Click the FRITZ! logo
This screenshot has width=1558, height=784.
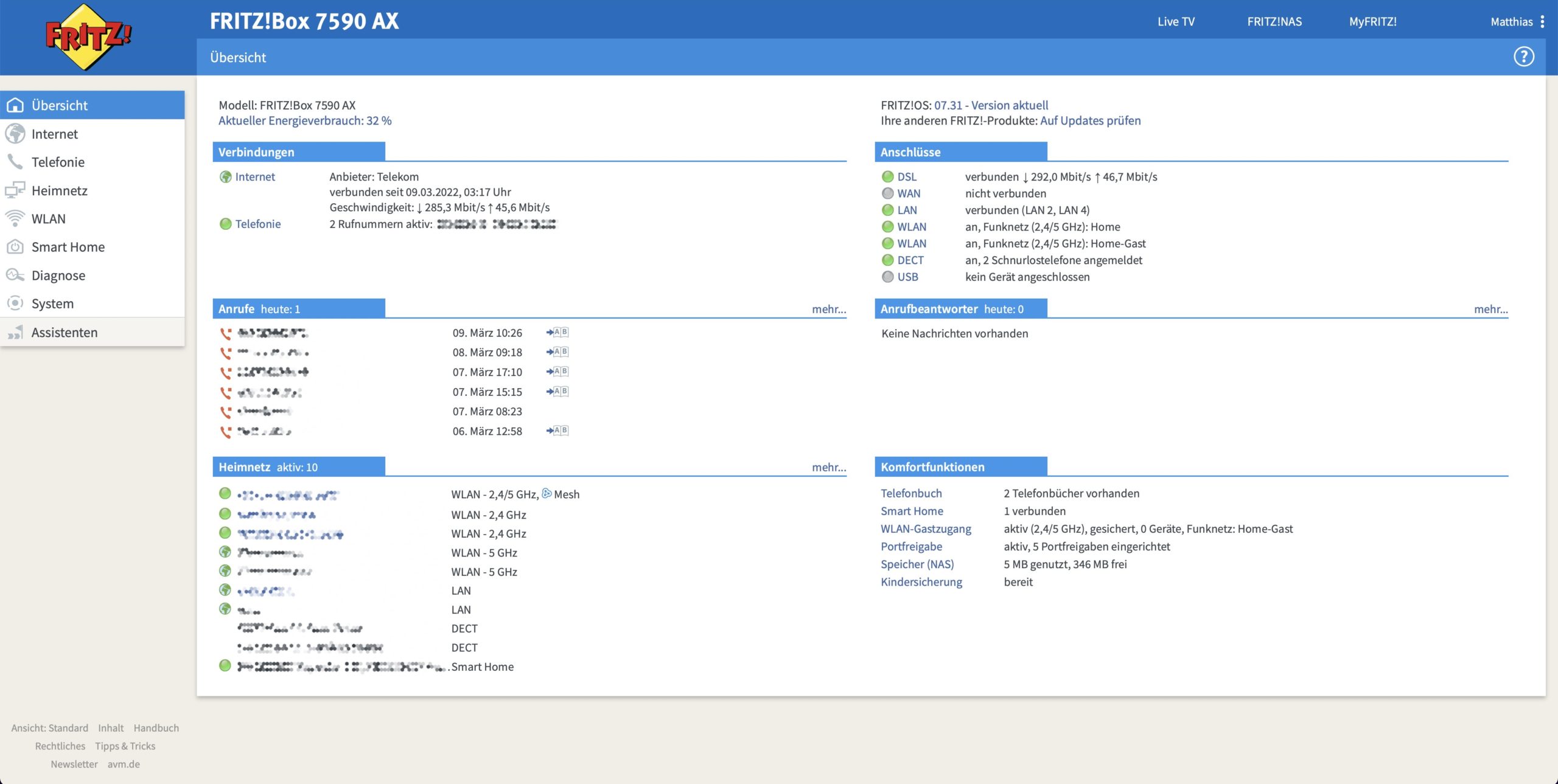point(88,36)
